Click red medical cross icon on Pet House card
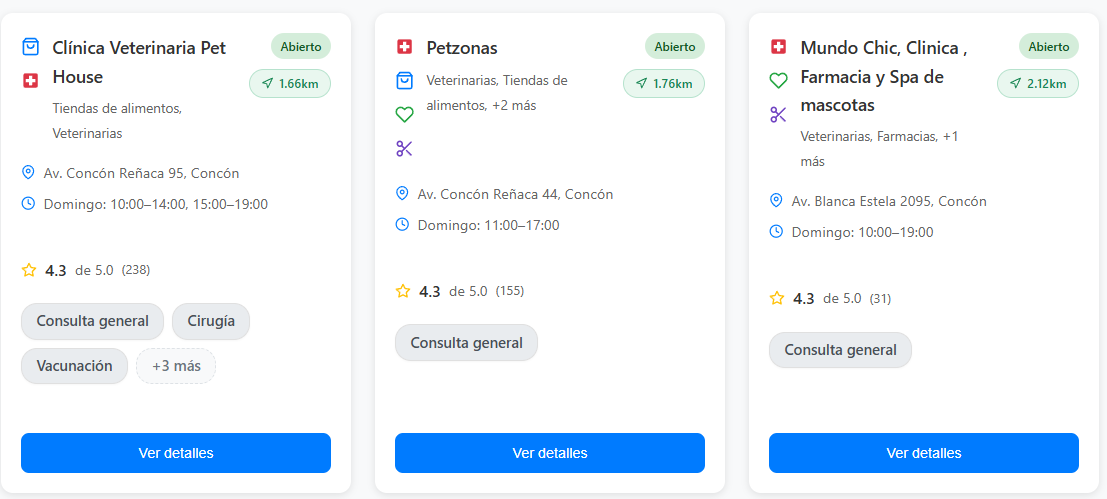This screenshot has height=499, width=1107. tap(30, 80)
